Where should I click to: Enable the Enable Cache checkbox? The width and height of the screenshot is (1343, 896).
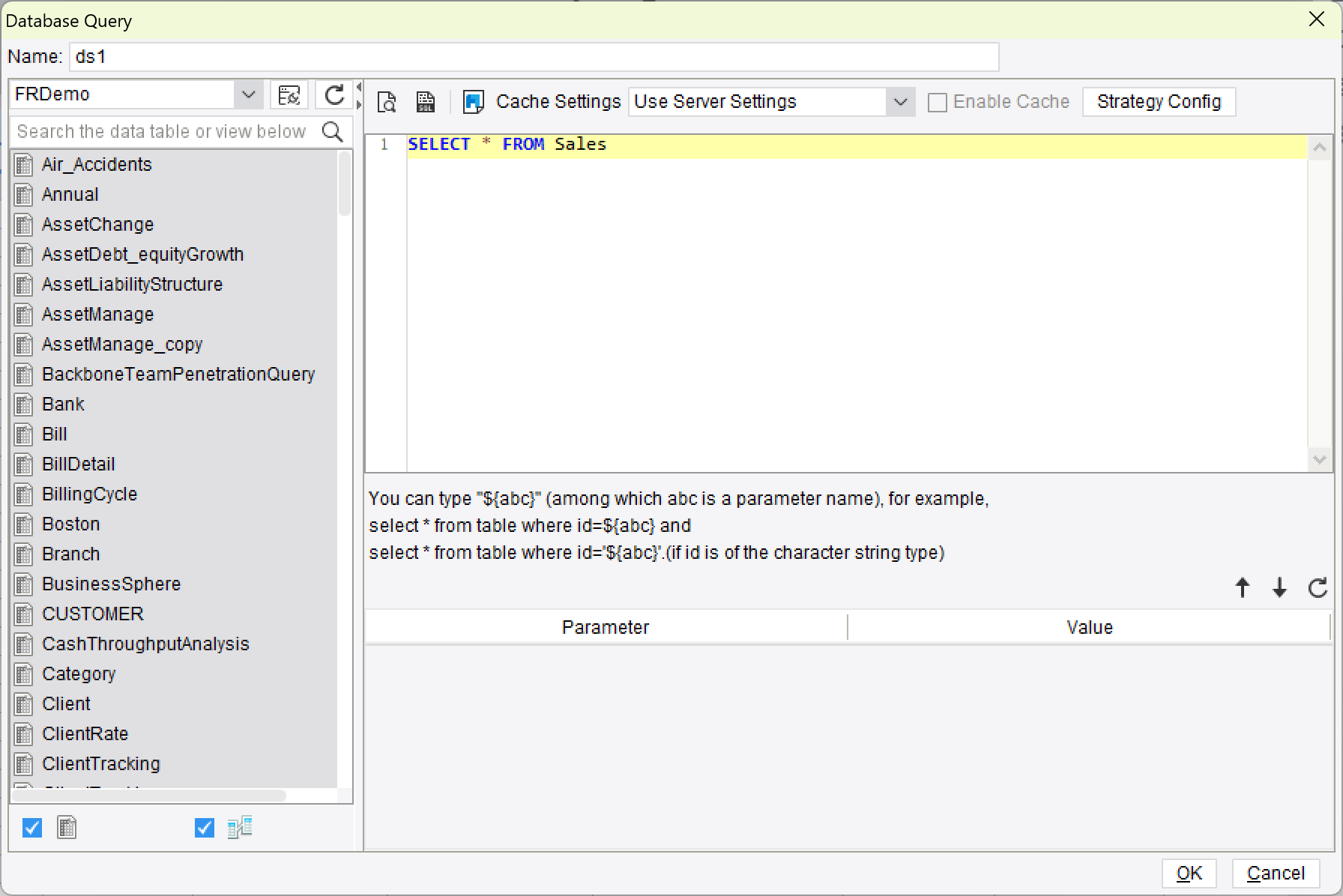pyautogui.click(x=937, y=101)
